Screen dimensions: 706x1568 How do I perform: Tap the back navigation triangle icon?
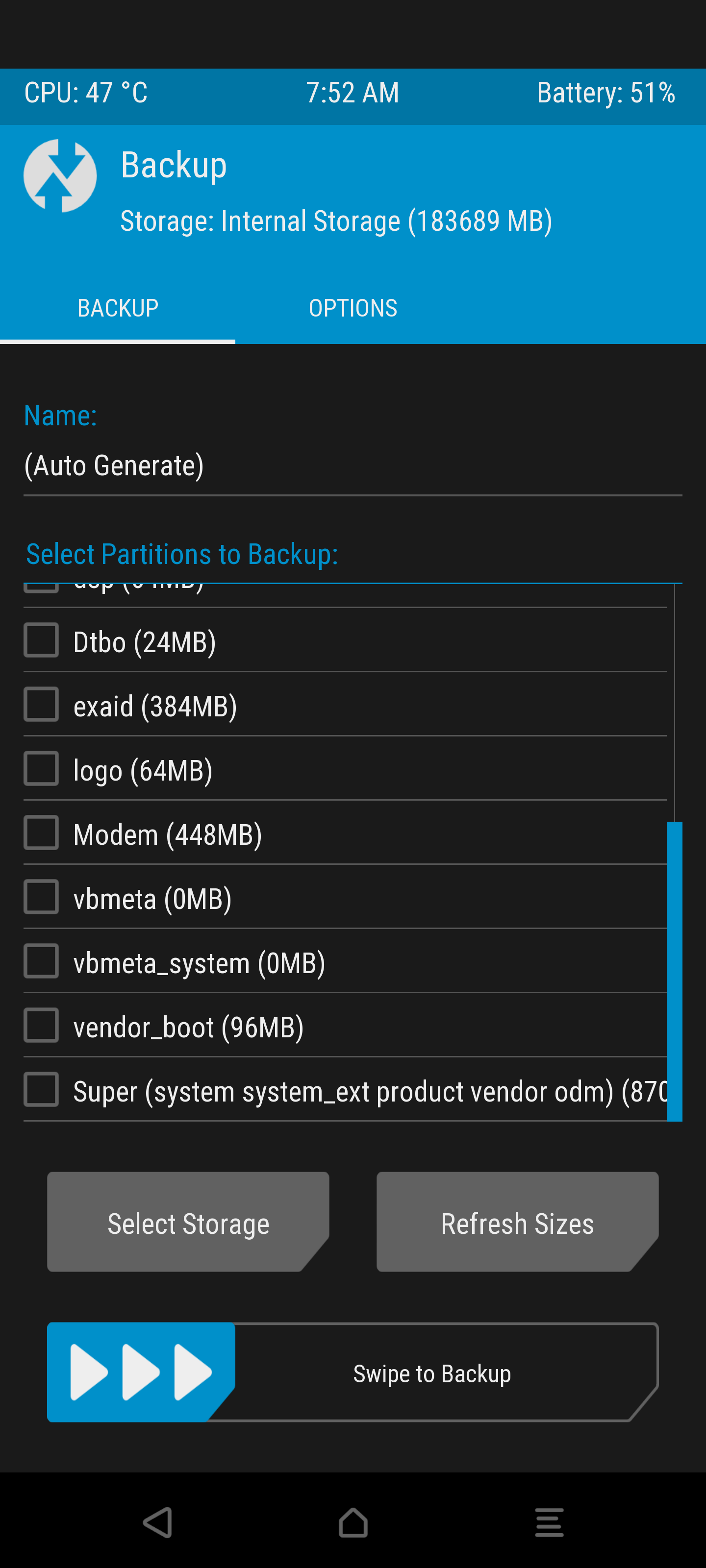[158, 1522]
